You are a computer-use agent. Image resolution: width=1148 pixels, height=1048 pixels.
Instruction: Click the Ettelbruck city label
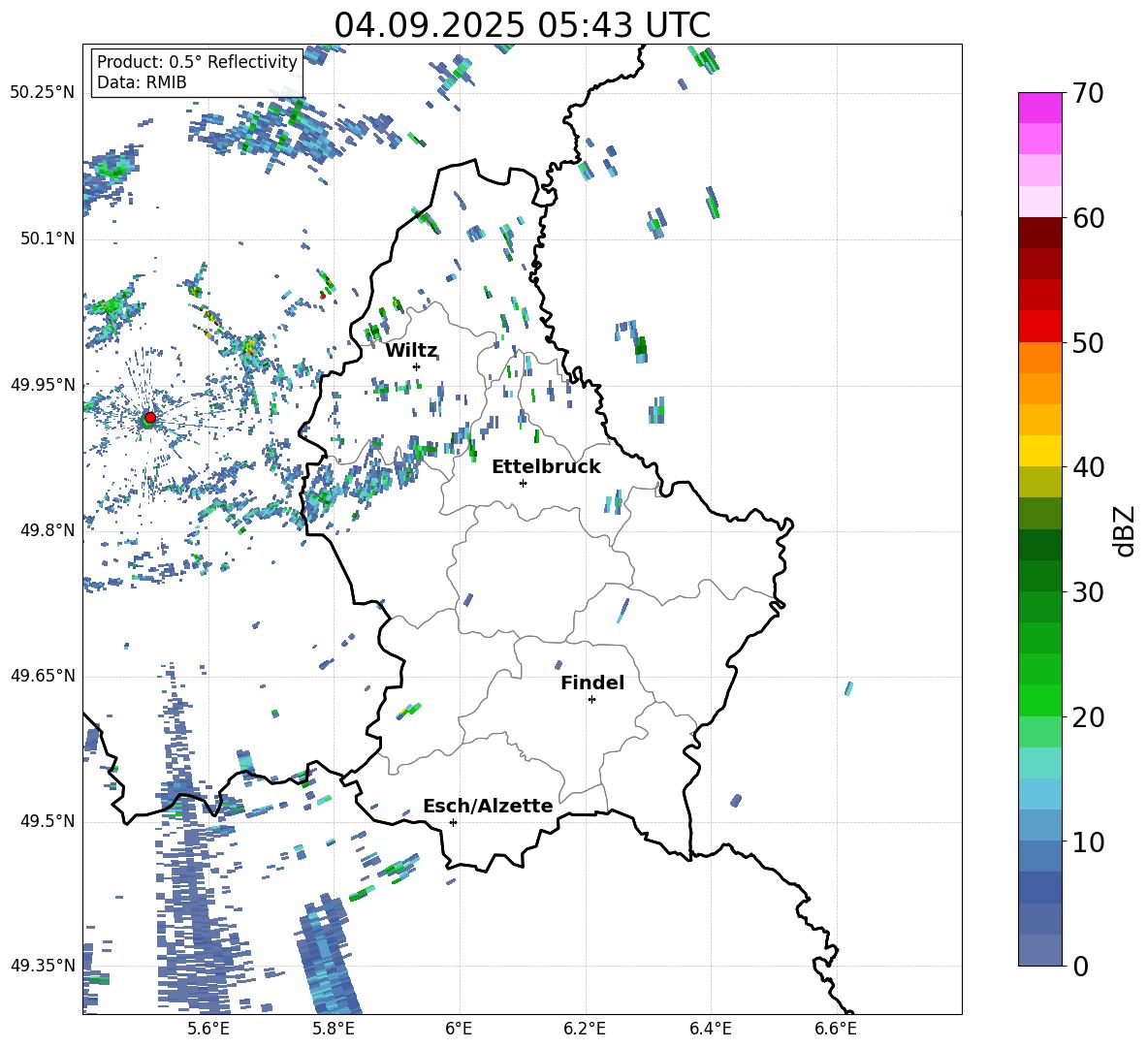pyautogui.click(x=546, y=467)
